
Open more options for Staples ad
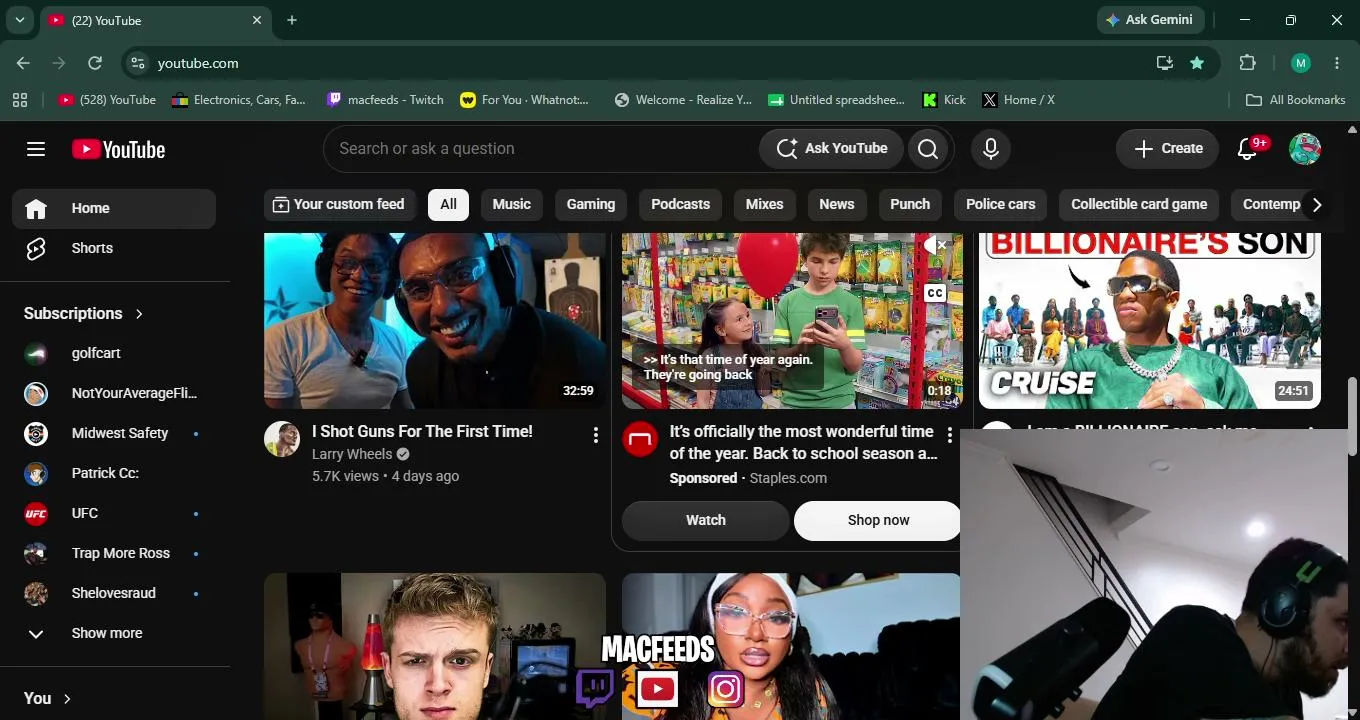[x=949, y=435]
